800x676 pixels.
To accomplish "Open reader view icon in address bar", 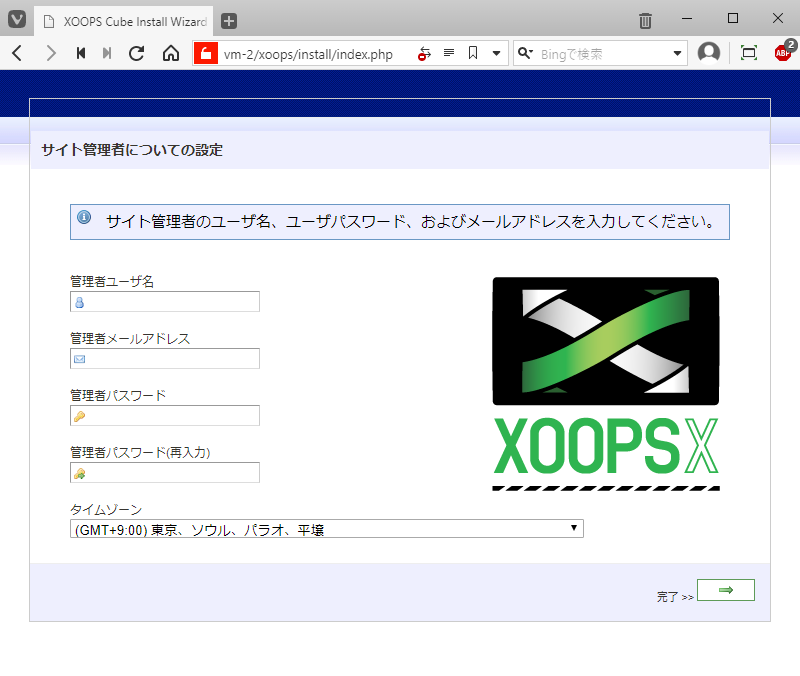I will (449, 53).
